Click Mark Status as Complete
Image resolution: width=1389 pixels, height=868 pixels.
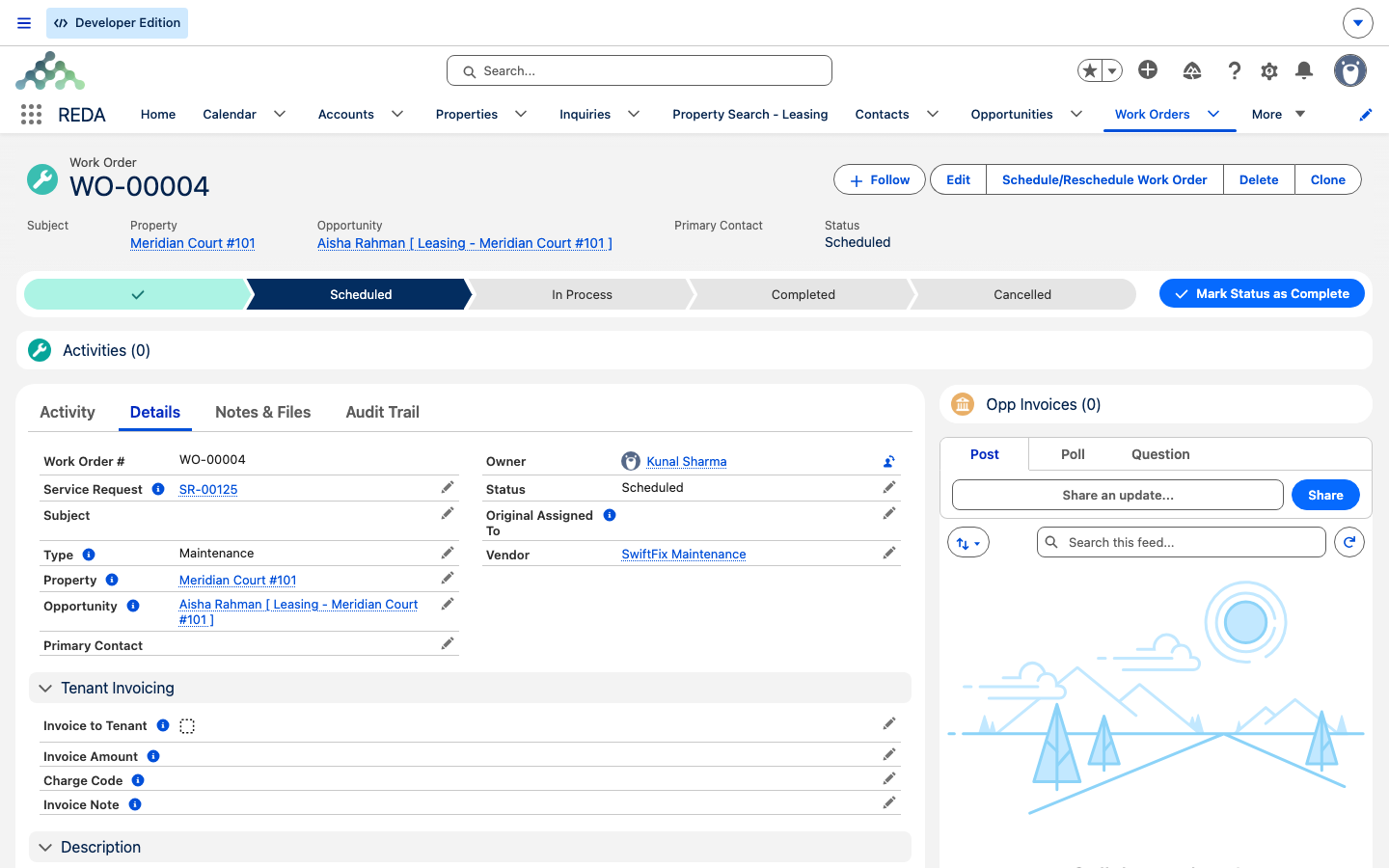point(1262,293)
